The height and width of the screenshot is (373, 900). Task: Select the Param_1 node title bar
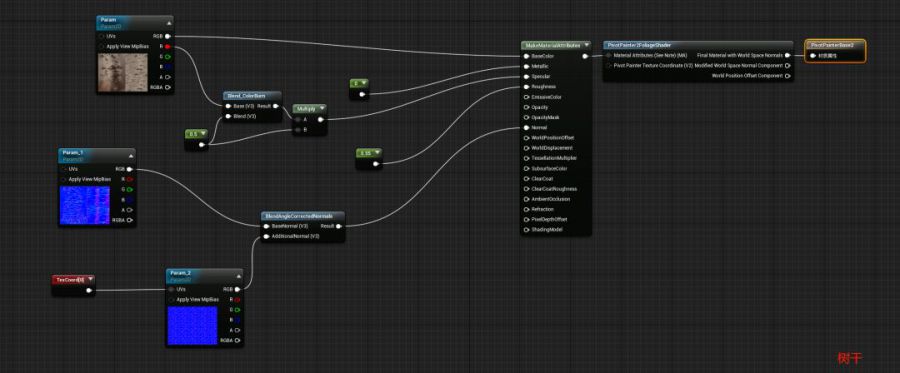[98, 155]
